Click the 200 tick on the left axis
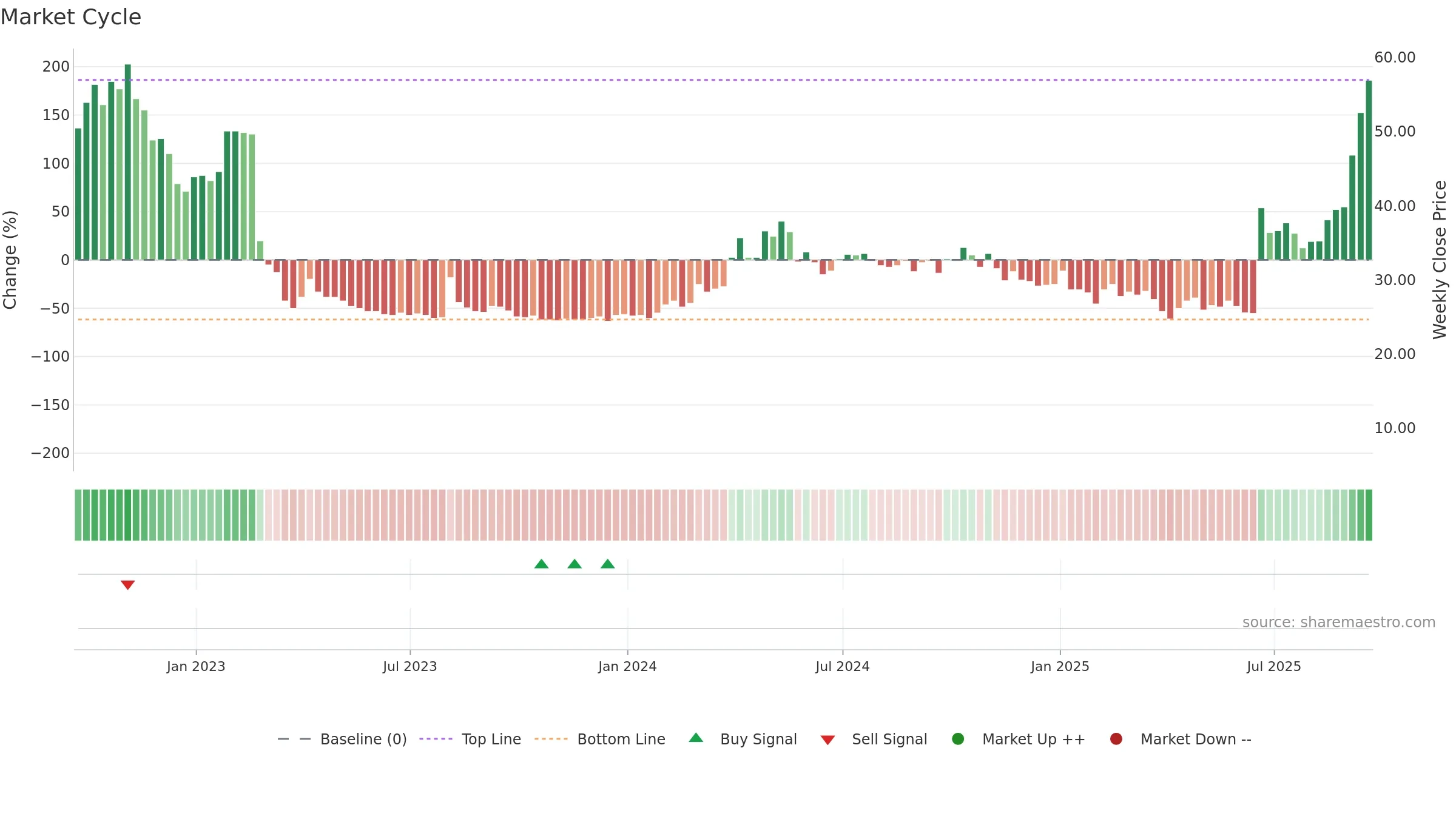 click(56, 67)
